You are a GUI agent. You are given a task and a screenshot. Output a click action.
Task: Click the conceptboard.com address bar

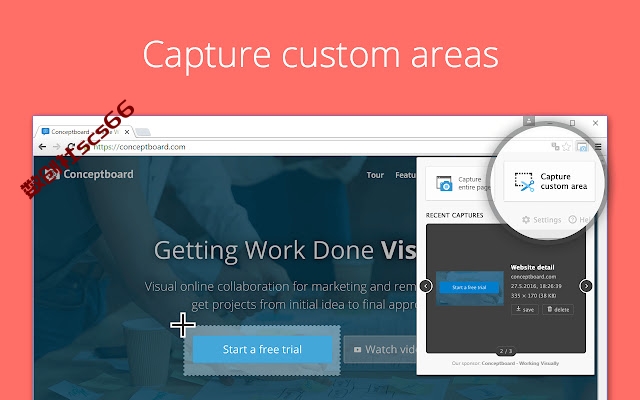click(140, 147)
